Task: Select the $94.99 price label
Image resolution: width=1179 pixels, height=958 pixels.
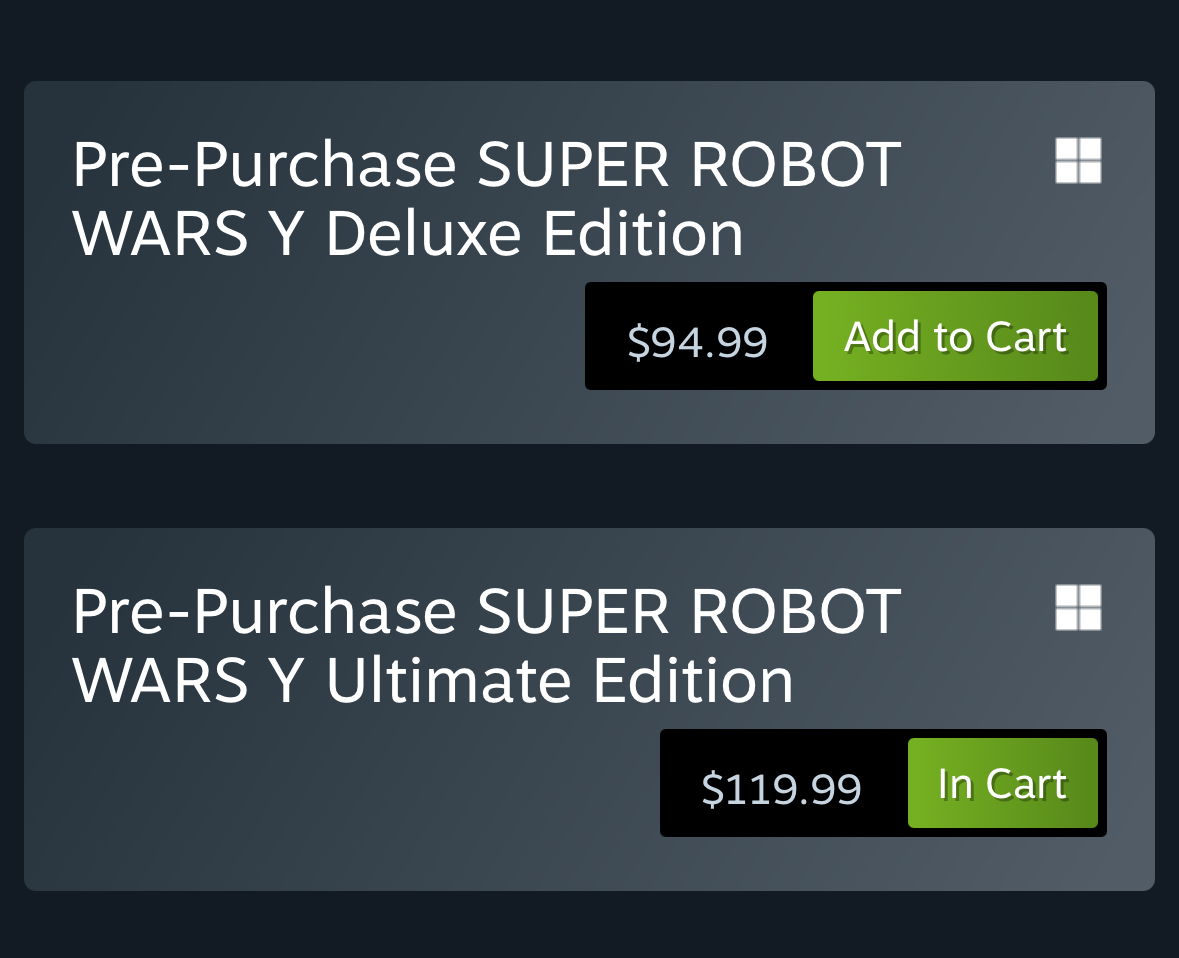Action: point(697,341)
